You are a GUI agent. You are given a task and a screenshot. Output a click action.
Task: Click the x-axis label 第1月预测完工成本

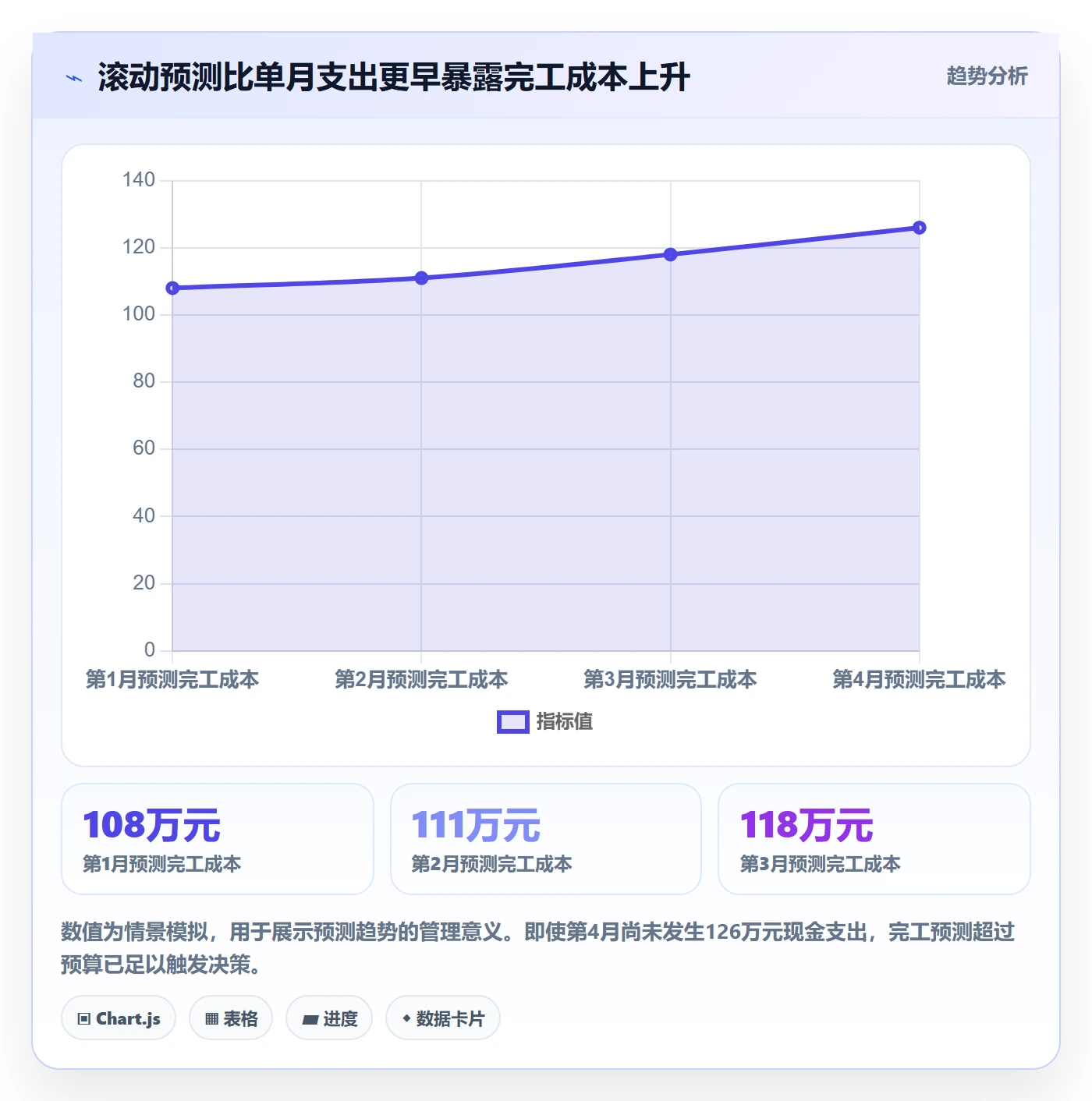(x=172, y=680)
